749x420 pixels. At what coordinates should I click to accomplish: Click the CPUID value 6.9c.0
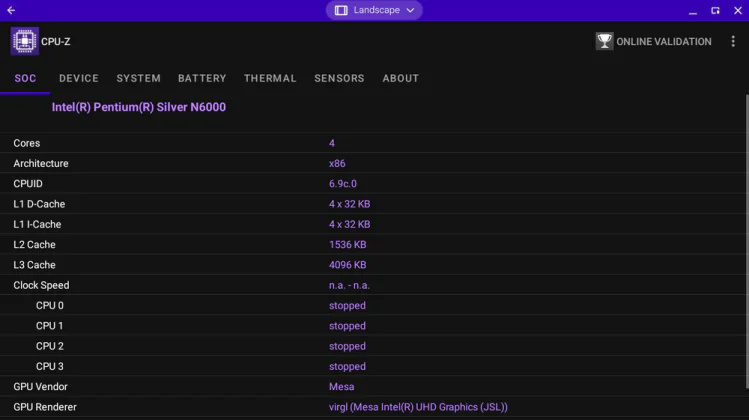coord(342,184)
